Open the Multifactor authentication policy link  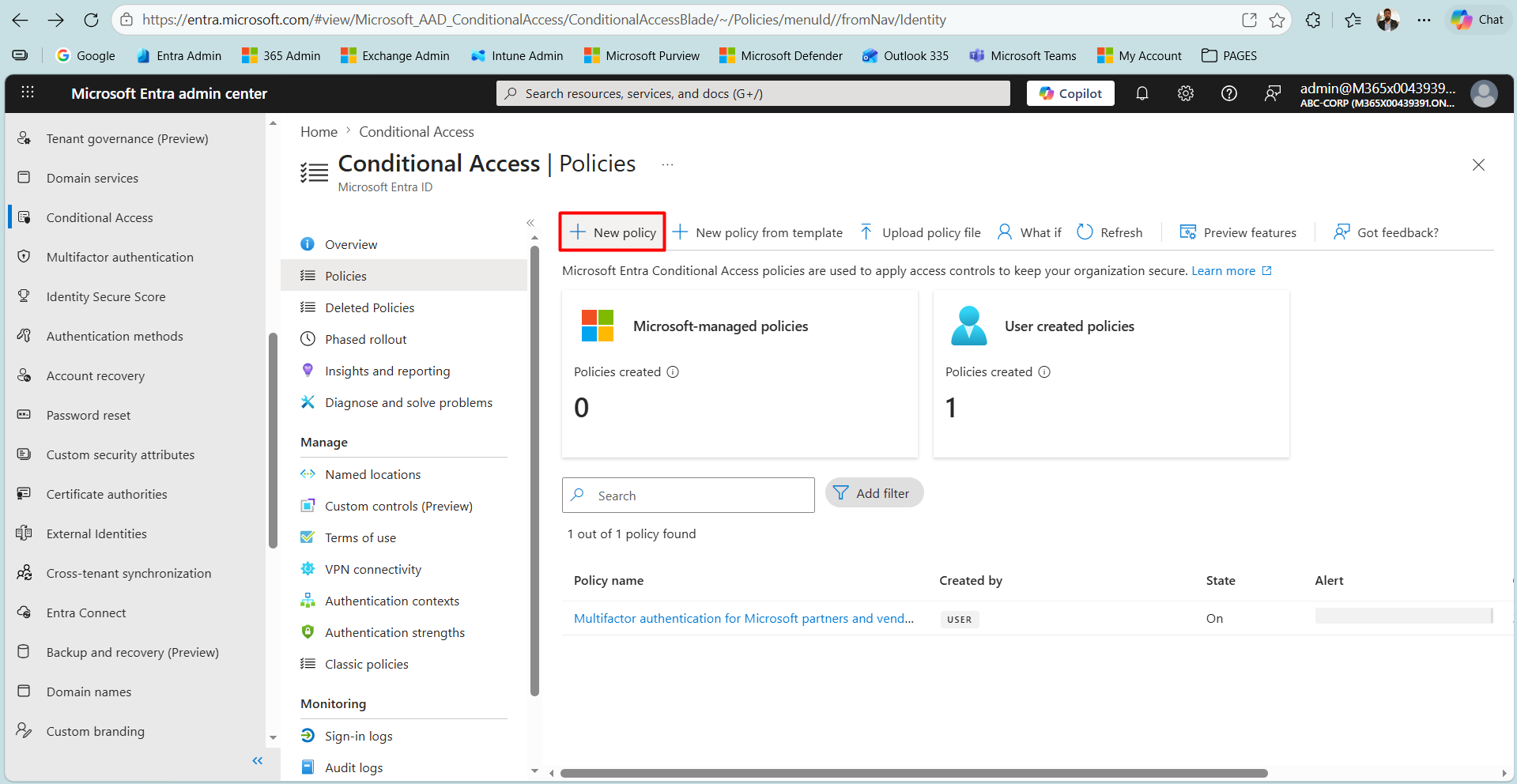click(x=743, y=619)
